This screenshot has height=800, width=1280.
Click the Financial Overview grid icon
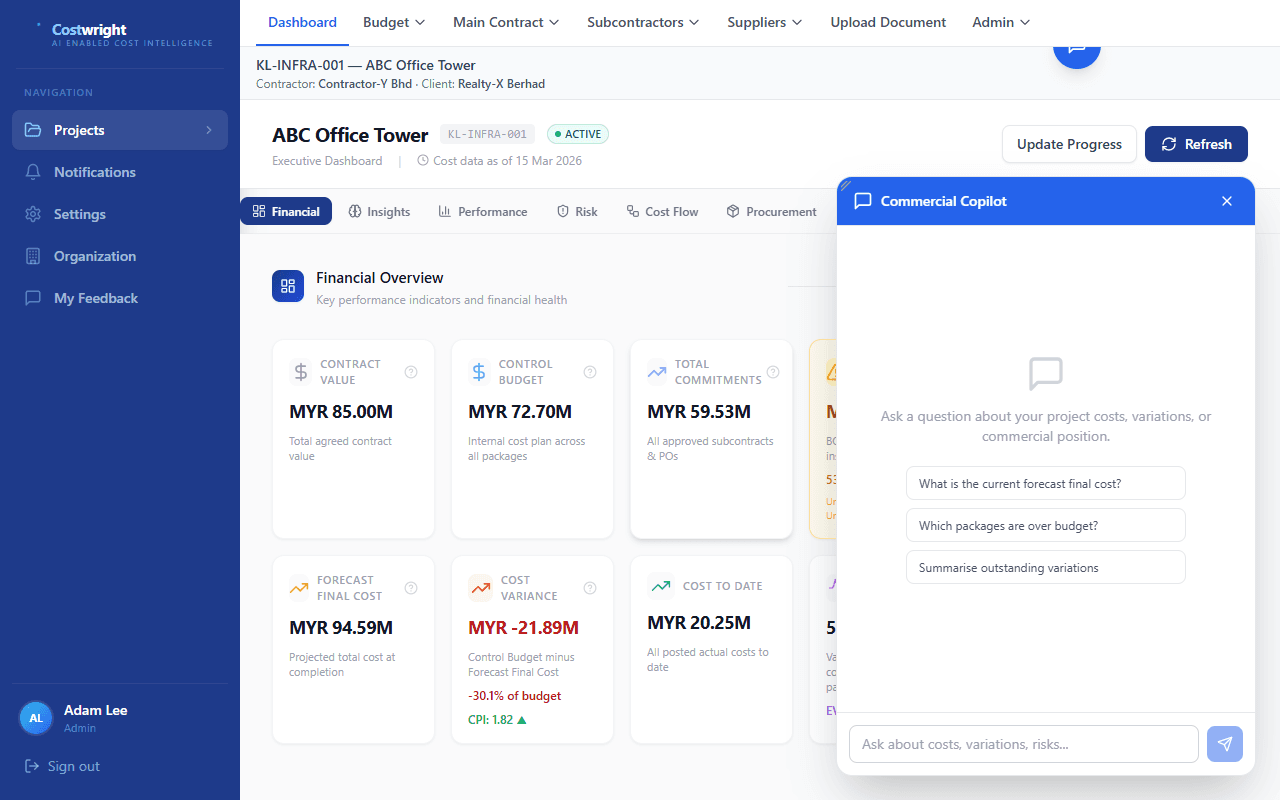(x=288, y=286)
